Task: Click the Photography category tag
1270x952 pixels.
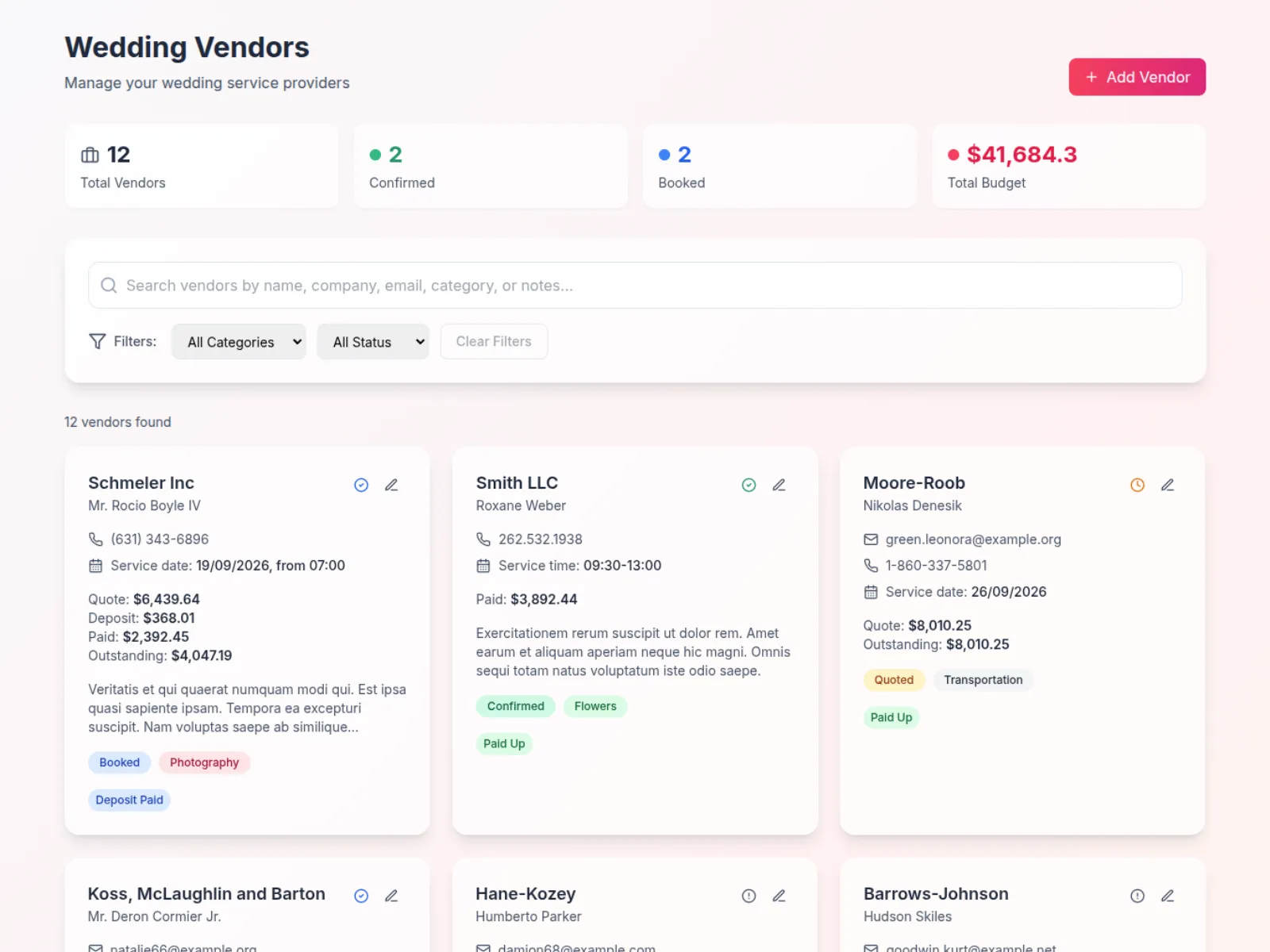Action: [x=204, y=762]
